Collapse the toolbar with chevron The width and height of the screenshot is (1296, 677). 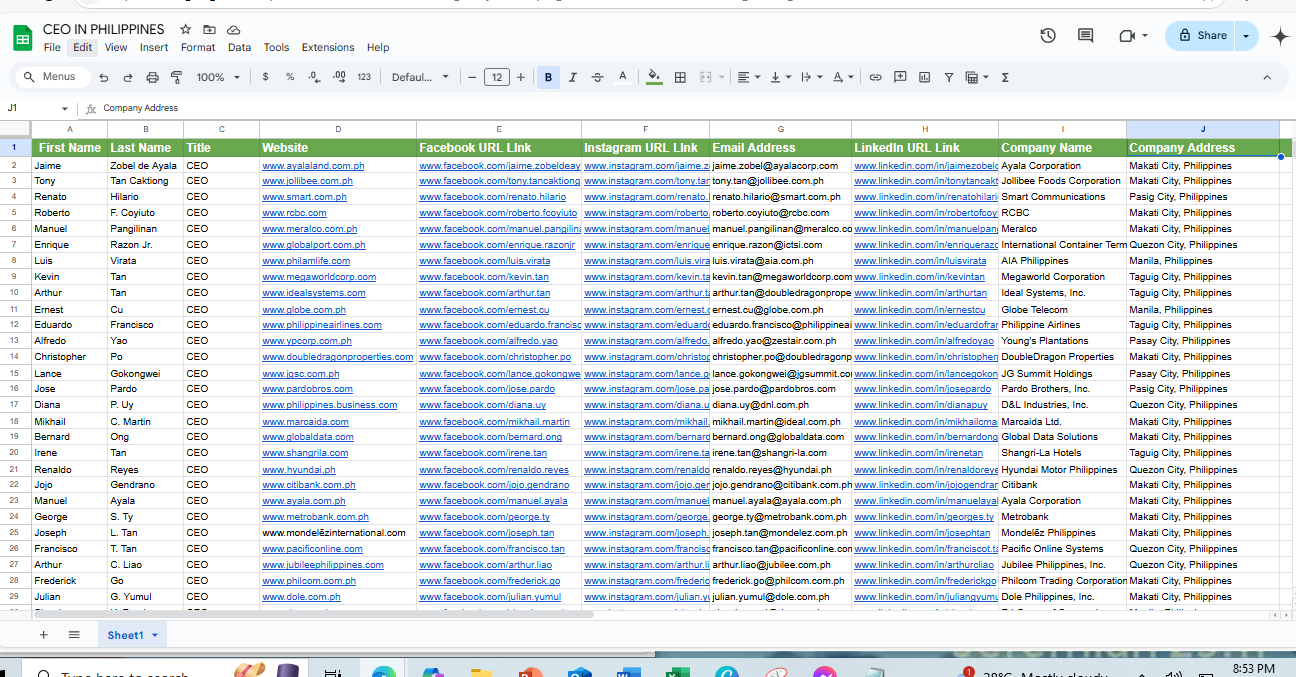(x=1267, y=77)
